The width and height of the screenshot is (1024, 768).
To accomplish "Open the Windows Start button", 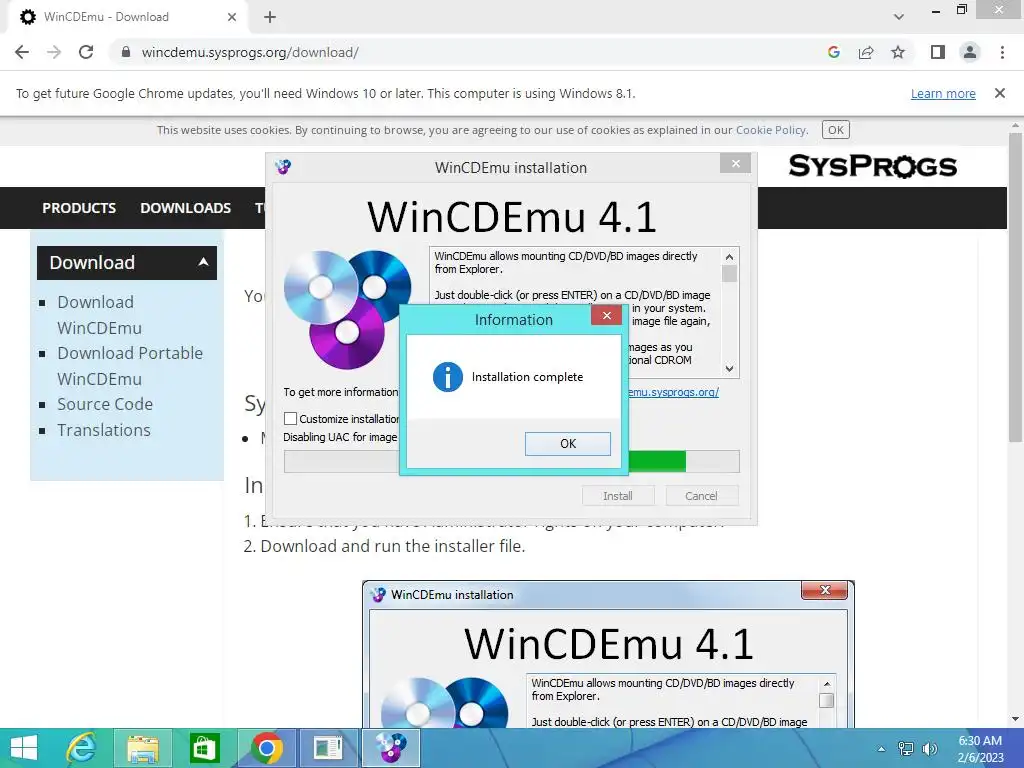I will pos(24,748).
